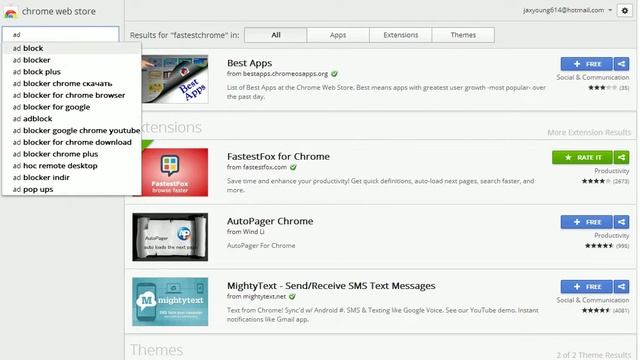The image size is (640, 360).
Task: Click Productivity category under AutoPager Chrome
Action: (611, 236)
